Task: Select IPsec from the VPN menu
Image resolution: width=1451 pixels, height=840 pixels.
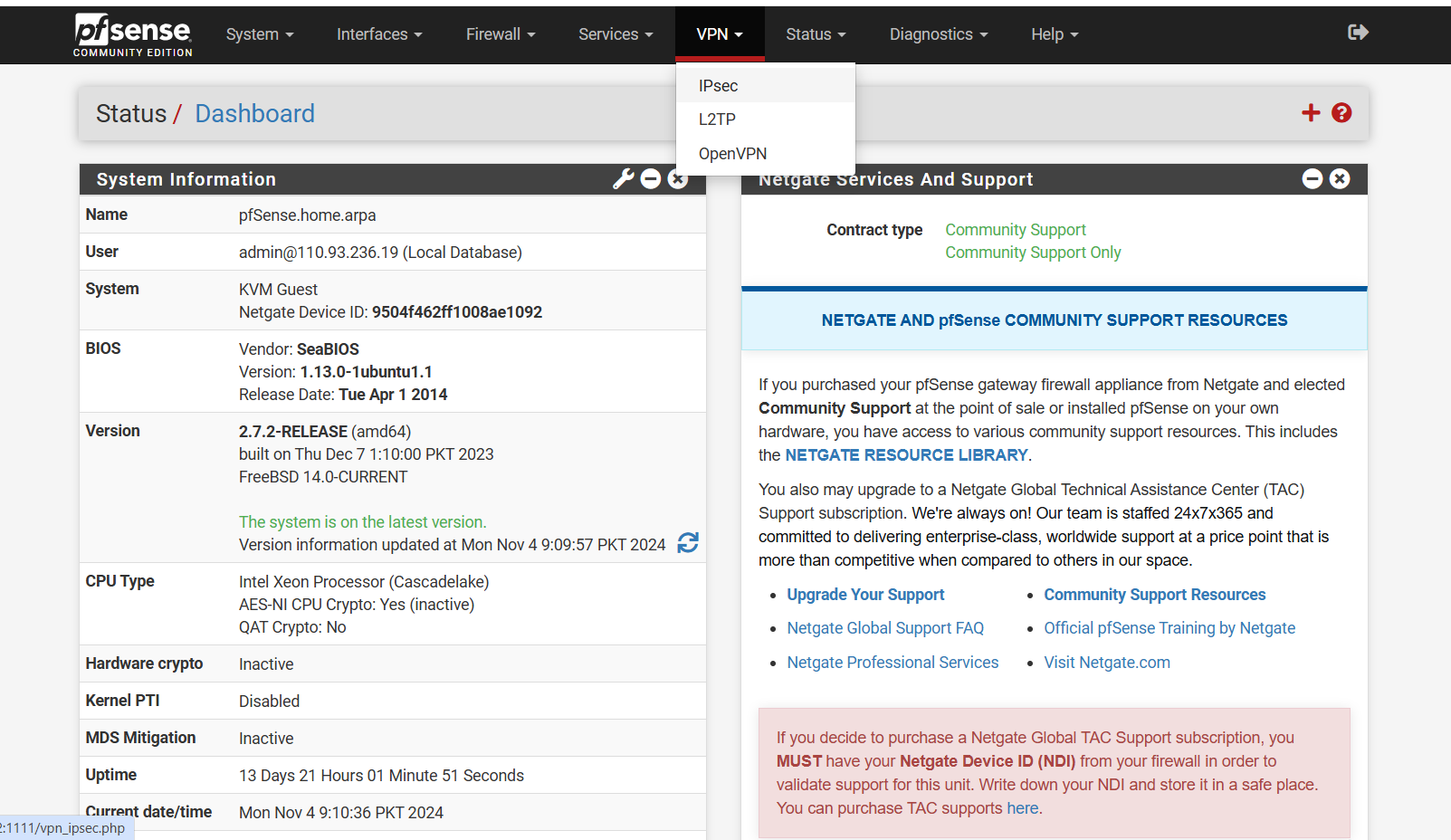Action: [x=718, y=86]
